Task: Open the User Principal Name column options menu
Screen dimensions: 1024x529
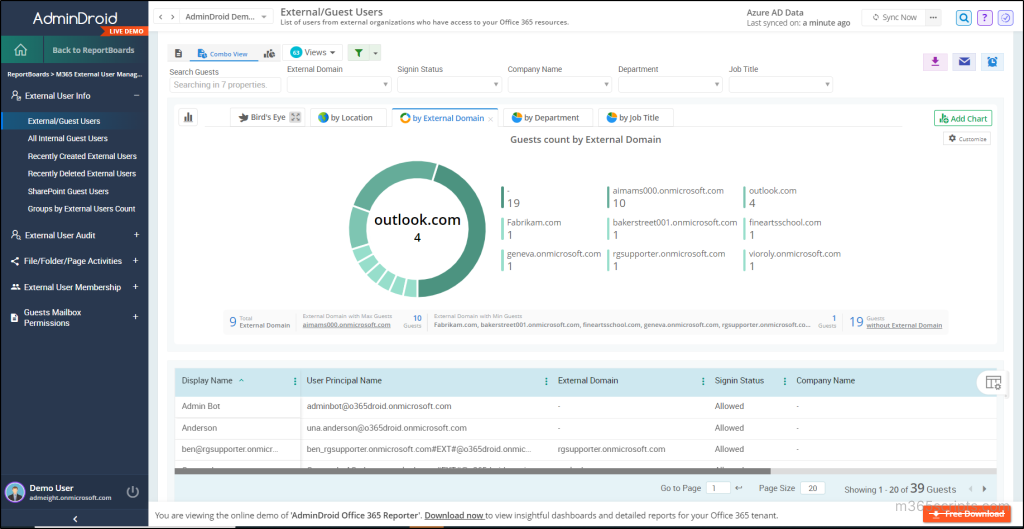Action: coord(546,381)
